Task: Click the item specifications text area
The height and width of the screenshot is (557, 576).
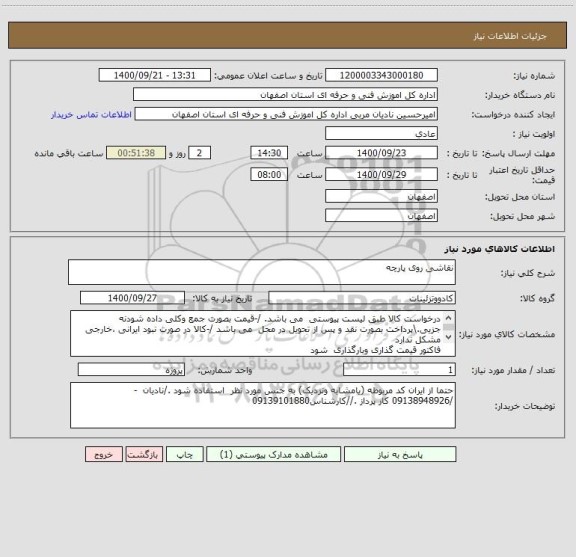Action: pyautogui.click(x=263, y=334)
